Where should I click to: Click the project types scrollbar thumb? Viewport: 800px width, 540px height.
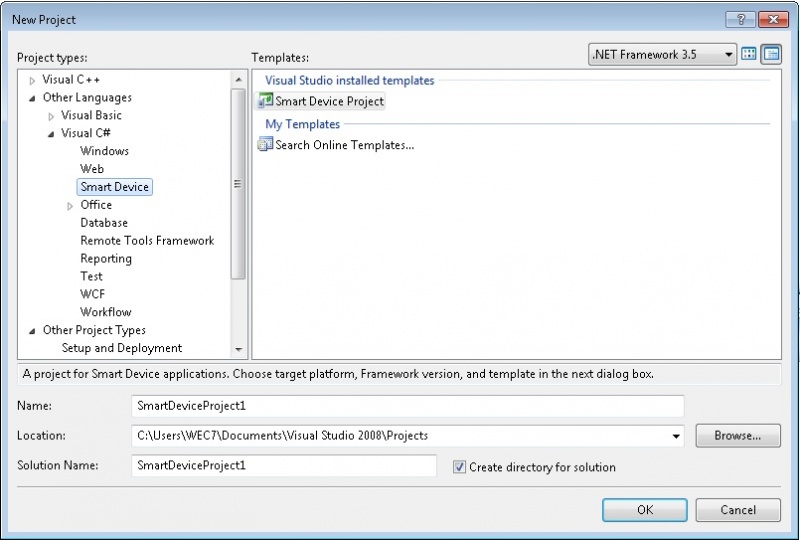pyautogui.click(x=238, y=184)
